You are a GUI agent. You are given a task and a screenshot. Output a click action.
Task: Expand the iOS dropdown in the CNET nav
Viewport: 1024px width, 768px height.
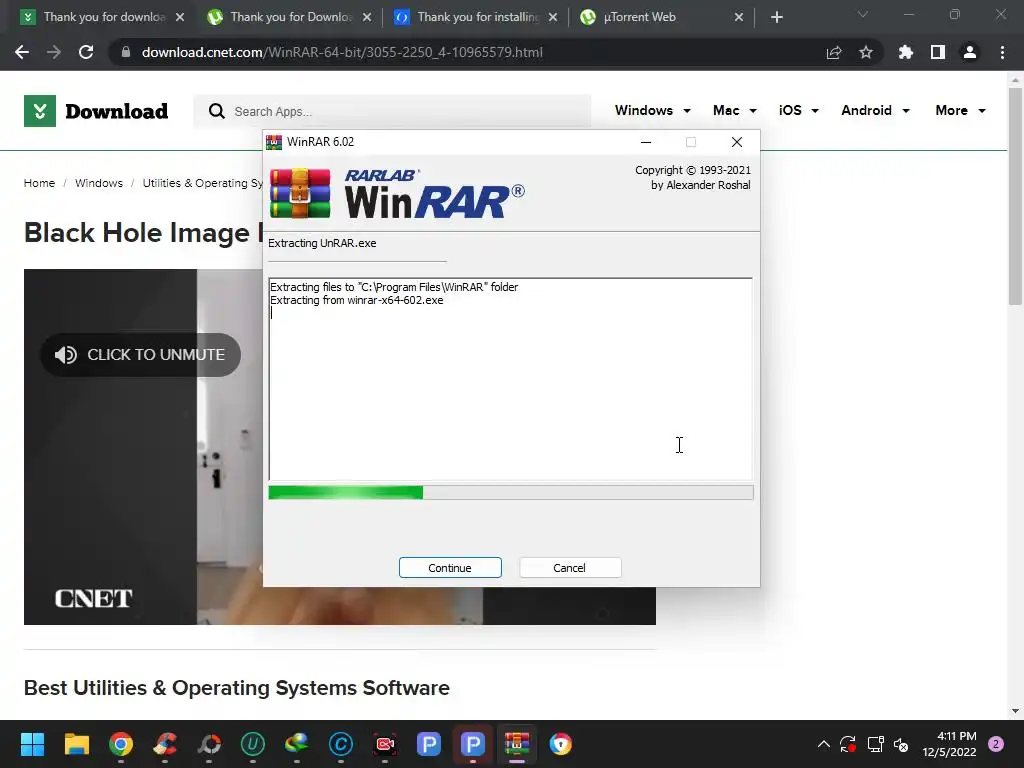click(x=799, y=110)
